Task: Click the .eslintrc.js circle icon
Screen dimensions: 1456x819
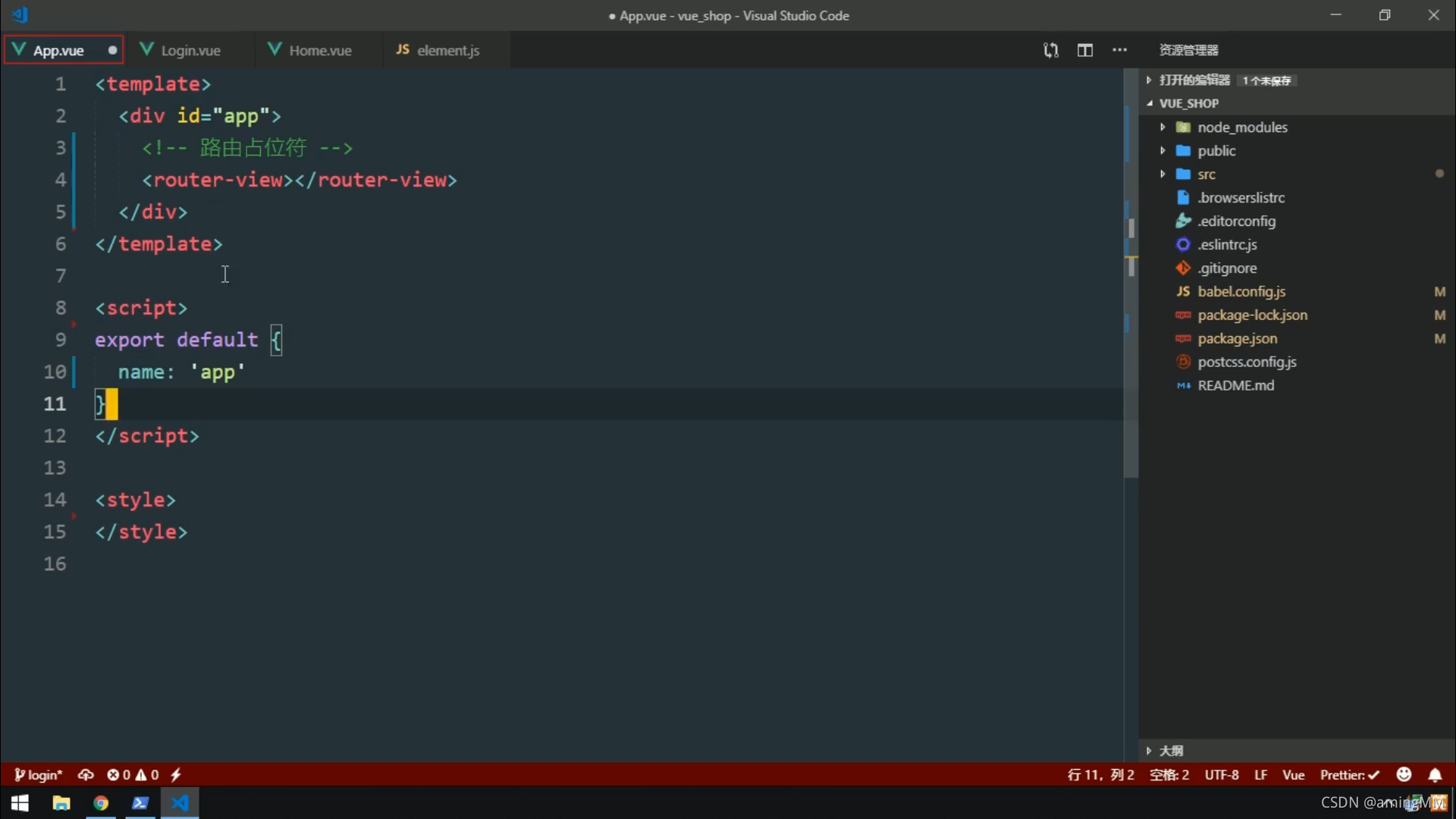Action: [1183, 245]
